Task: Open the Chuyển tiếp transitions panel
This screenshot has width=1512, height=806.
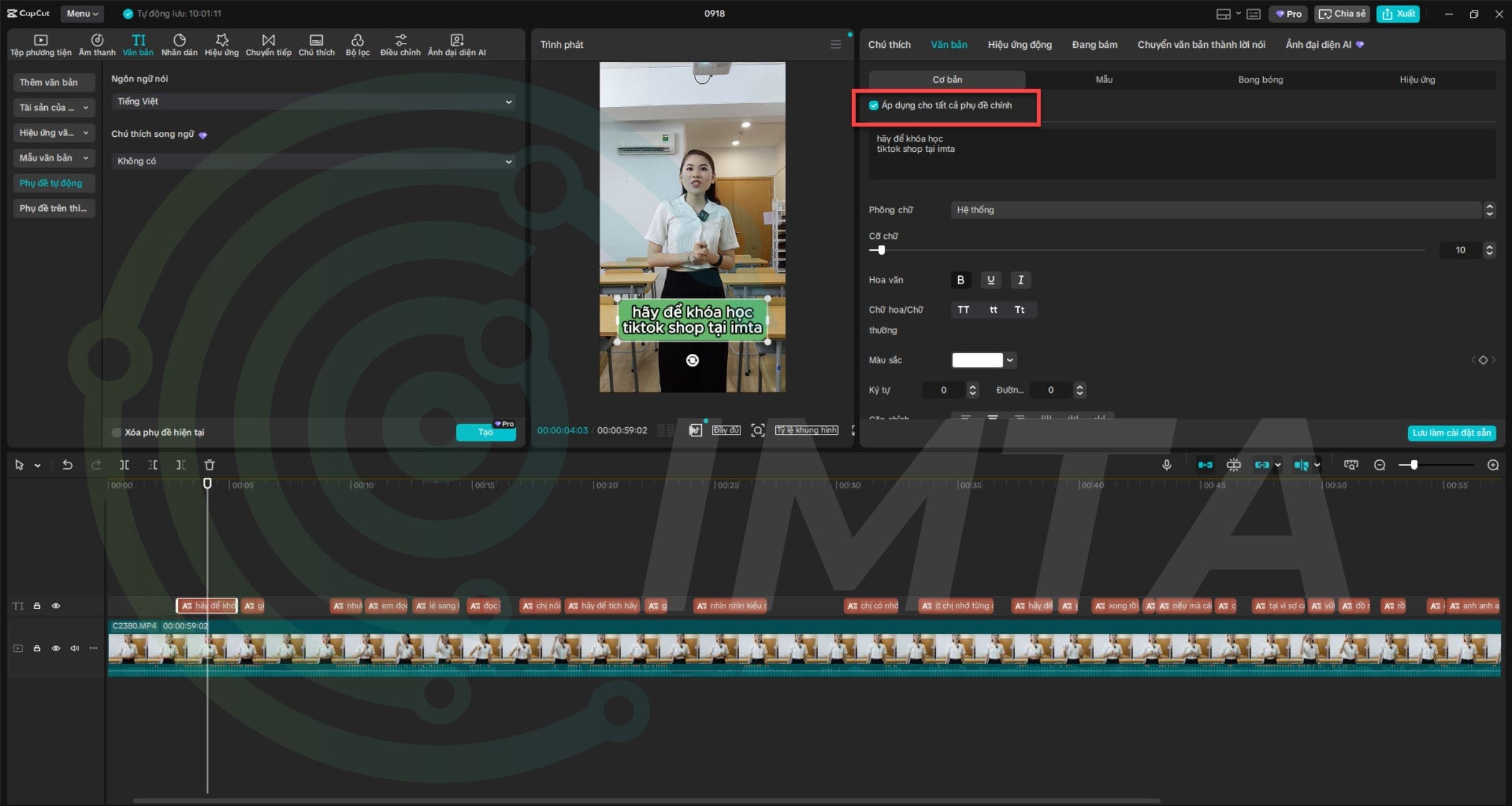Action: pyautogui.click(x=268, y=44)
